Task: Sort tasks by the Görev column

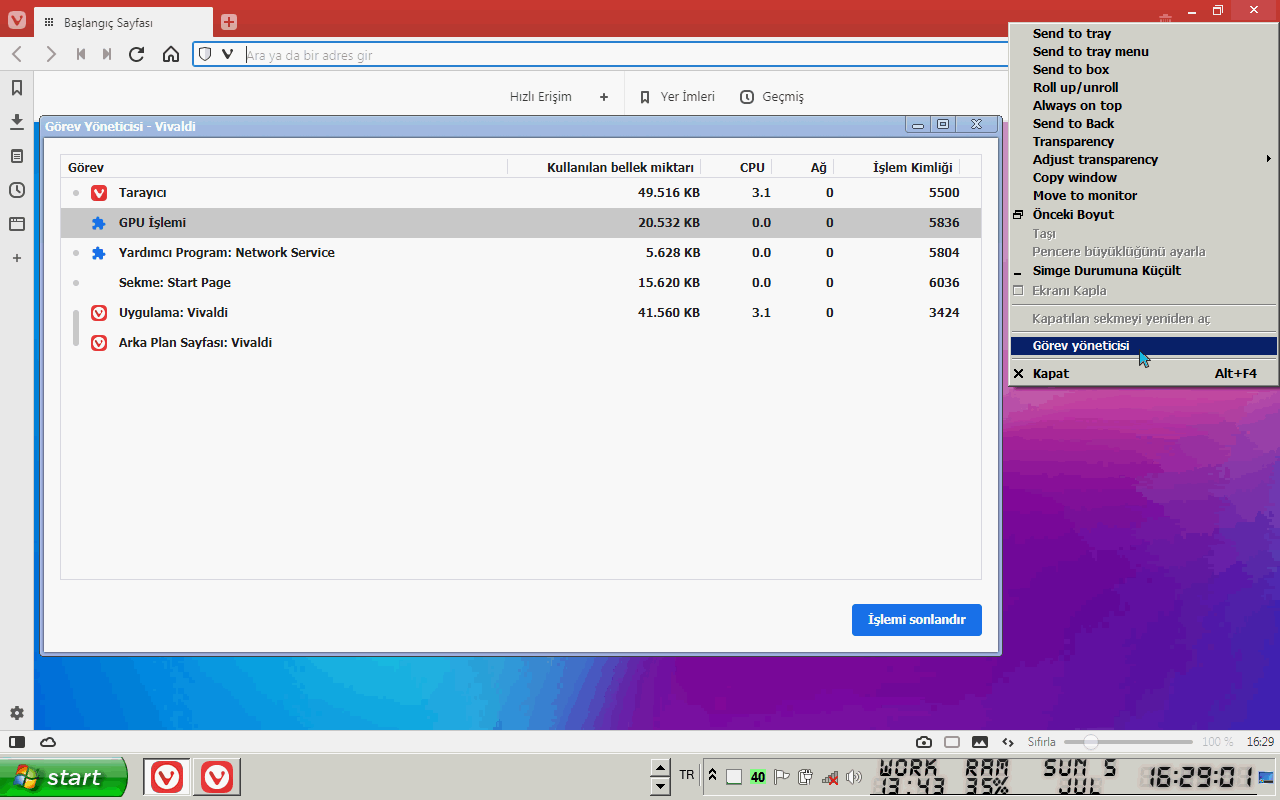Action: pyautogui.click(x=284, y=167)
